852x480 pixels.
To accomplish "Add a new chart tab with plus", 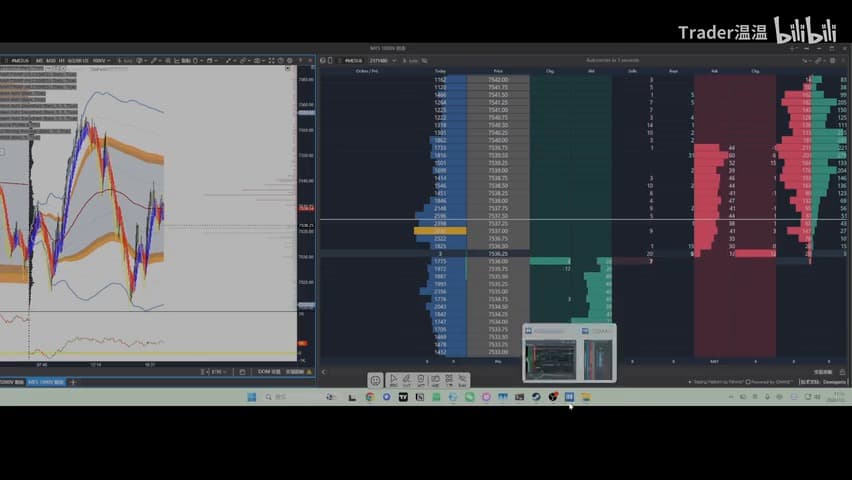I will [73, 382].
